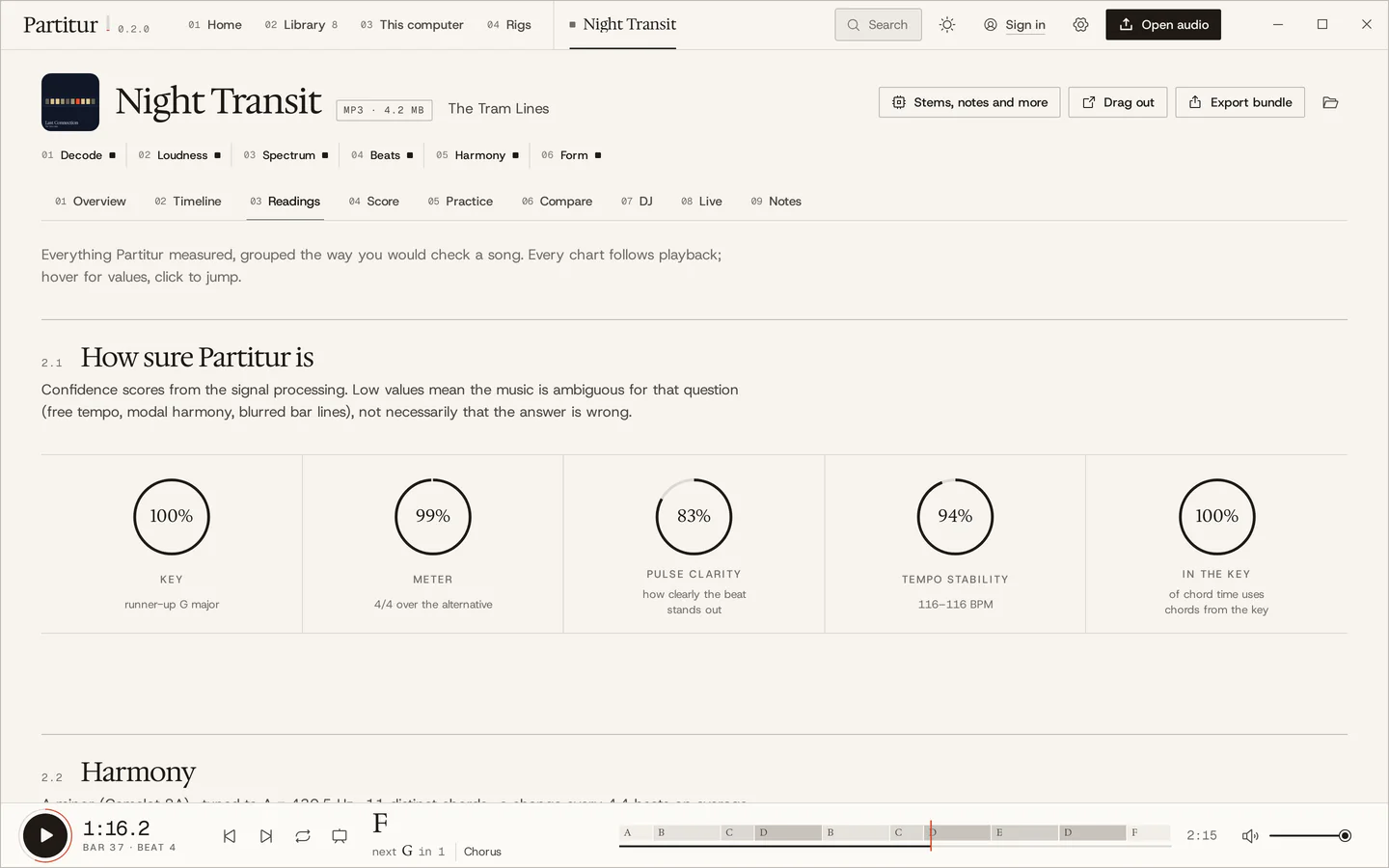Skip to the next section

pyautogui.click(x=266, y=836)
